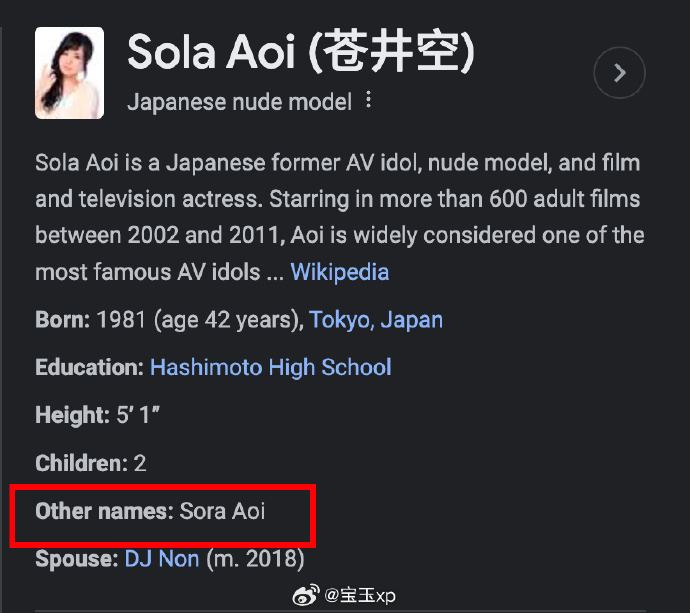Viewport: 690px width, 613px height.
Task: Click the circular right-chevron button
Action: coord(619,73)
